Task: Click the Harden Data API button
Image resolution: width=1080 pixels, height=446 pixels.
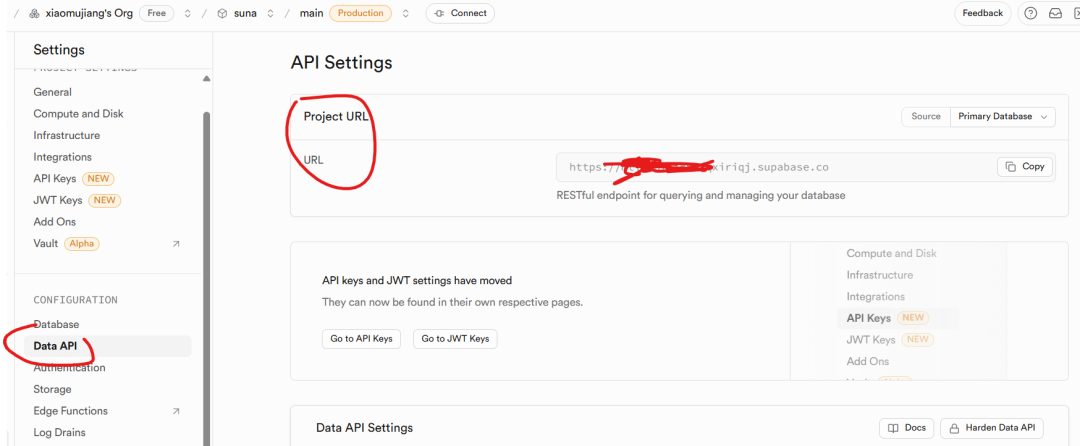Action: pos(992,428)
